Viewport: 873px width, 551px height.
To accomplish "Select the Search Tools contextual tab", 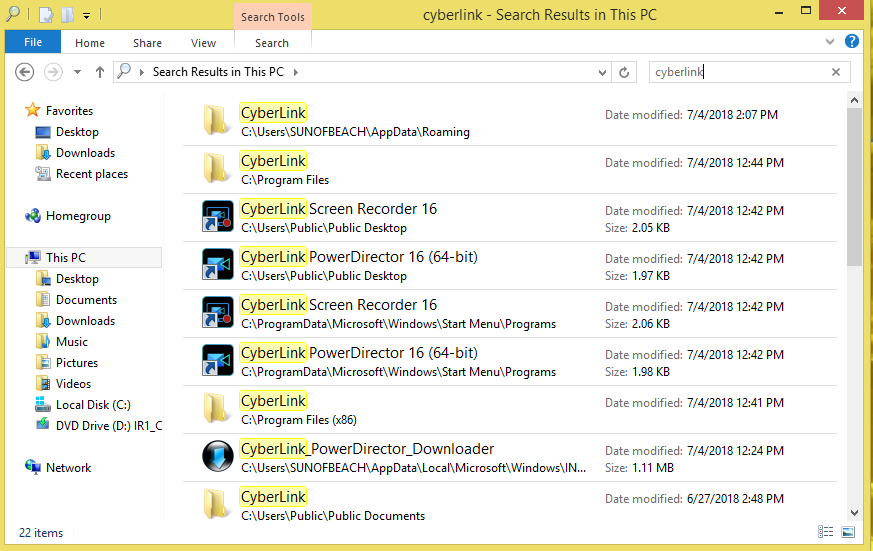I will 273,17.
